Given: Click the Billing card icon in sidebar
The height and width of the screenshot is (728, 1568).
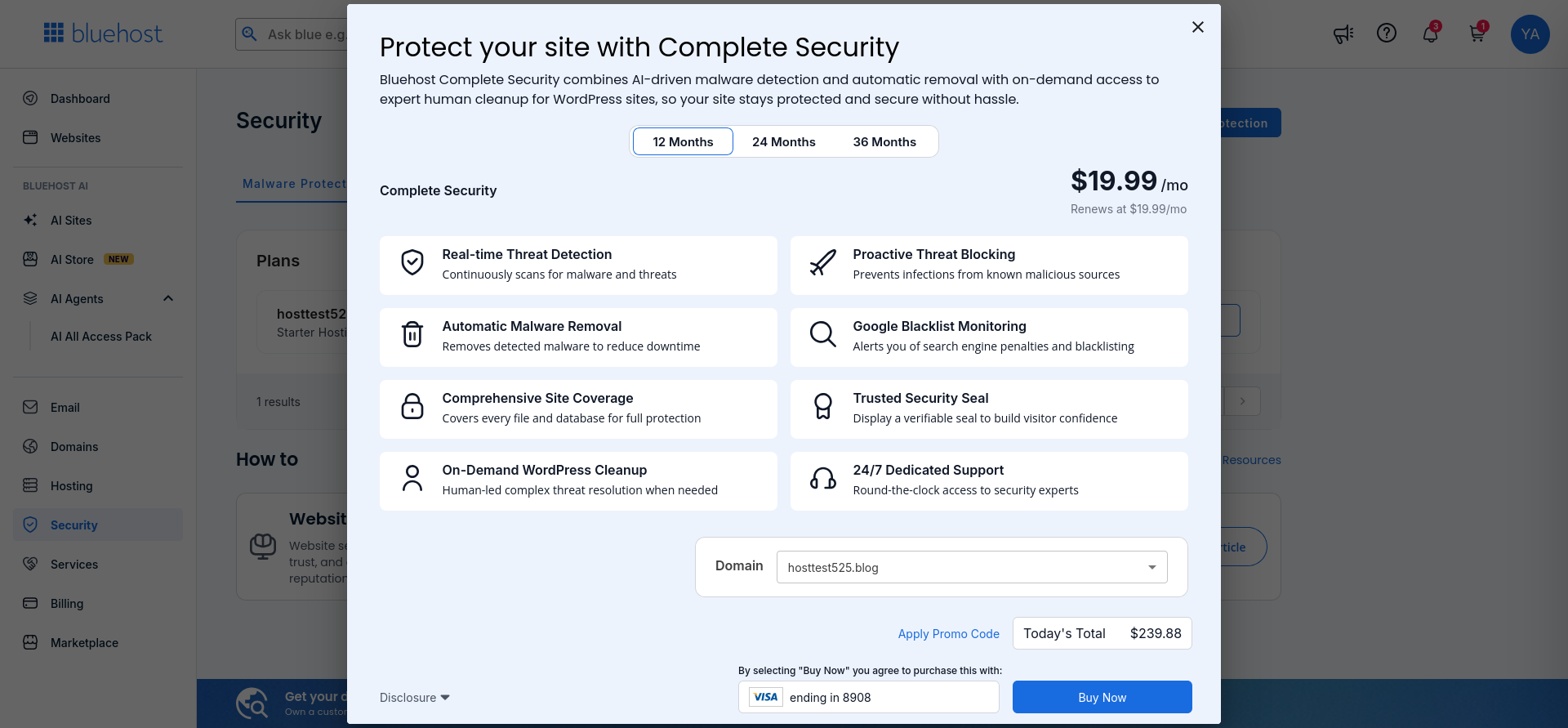Looking at the screenshot, I should coord(30,603).
